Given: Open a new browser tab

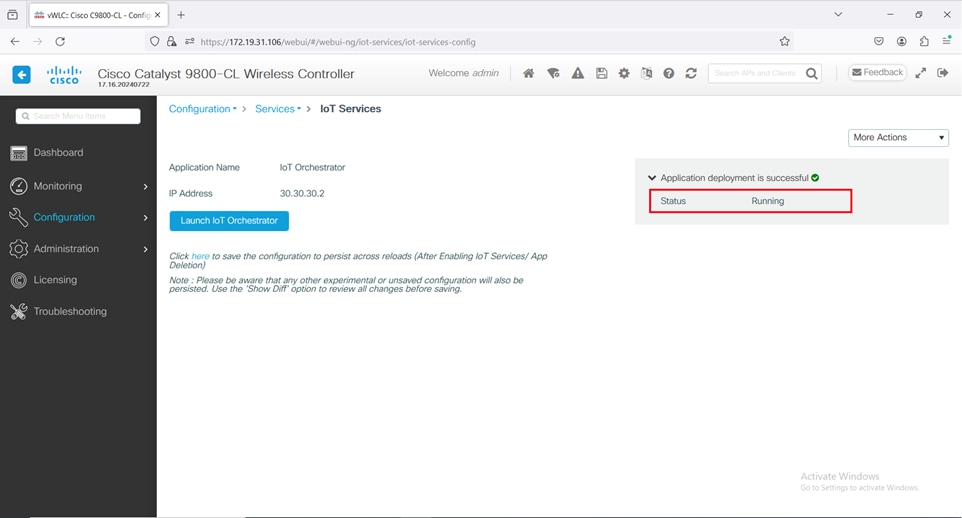Looking at the screenshot, I should click(181, 15).
